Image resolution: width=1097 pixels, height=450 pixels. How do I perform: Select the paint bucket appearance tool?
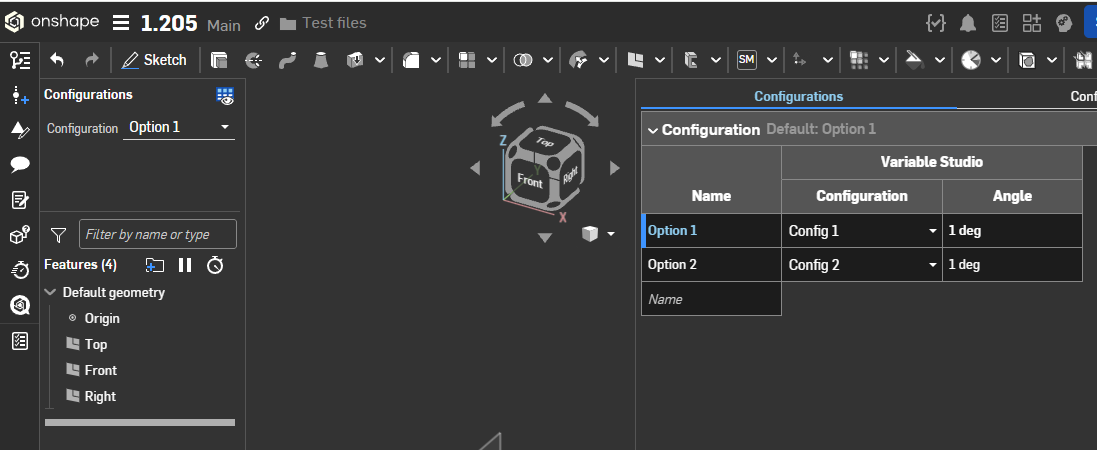click(x=914, y=61)
